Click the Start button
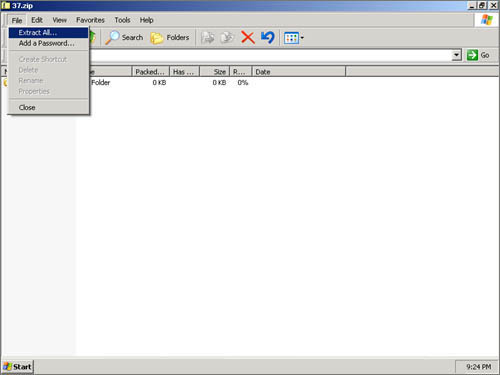The width and height of the screenshot is (500, 375). tap(17, 367)
